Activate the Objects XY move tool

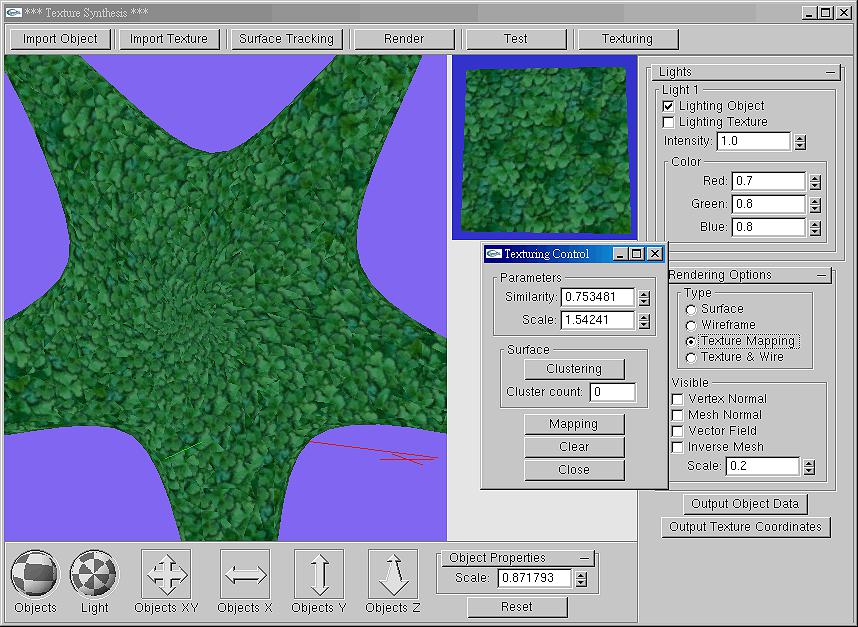point(166,574)
